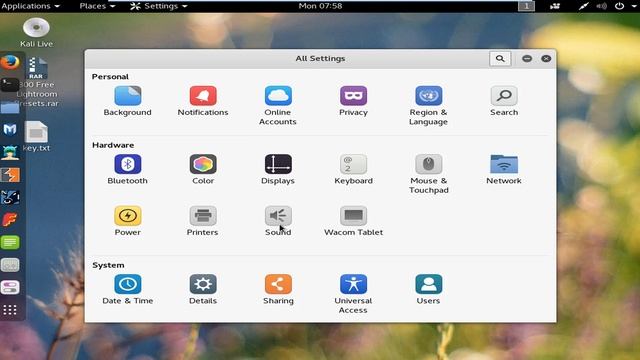Open the gray keyboard-like app in dock

tap(10, 265)
